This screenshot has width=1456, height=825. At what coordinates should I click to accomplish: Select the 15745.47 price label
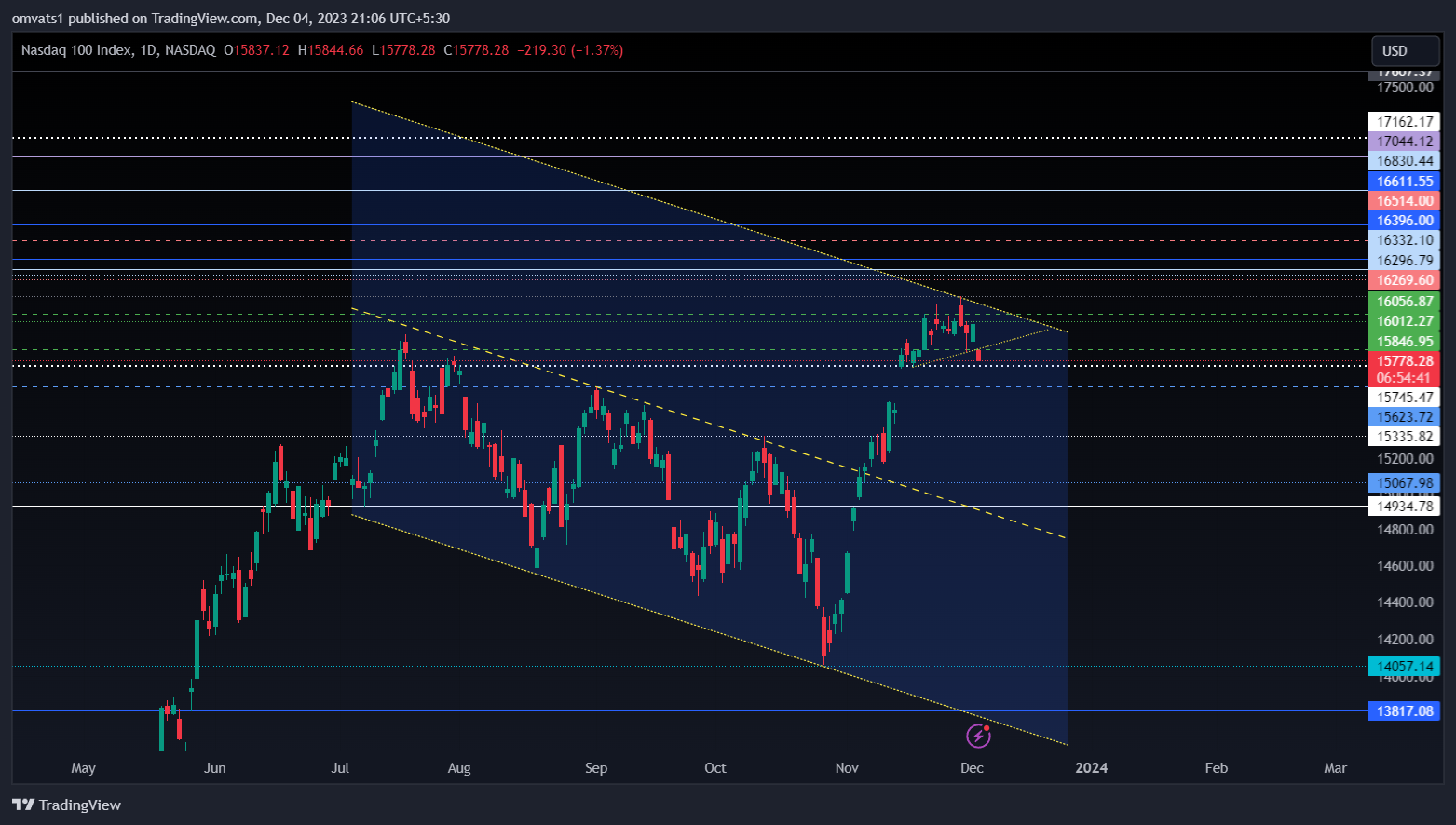point(1404,398)
